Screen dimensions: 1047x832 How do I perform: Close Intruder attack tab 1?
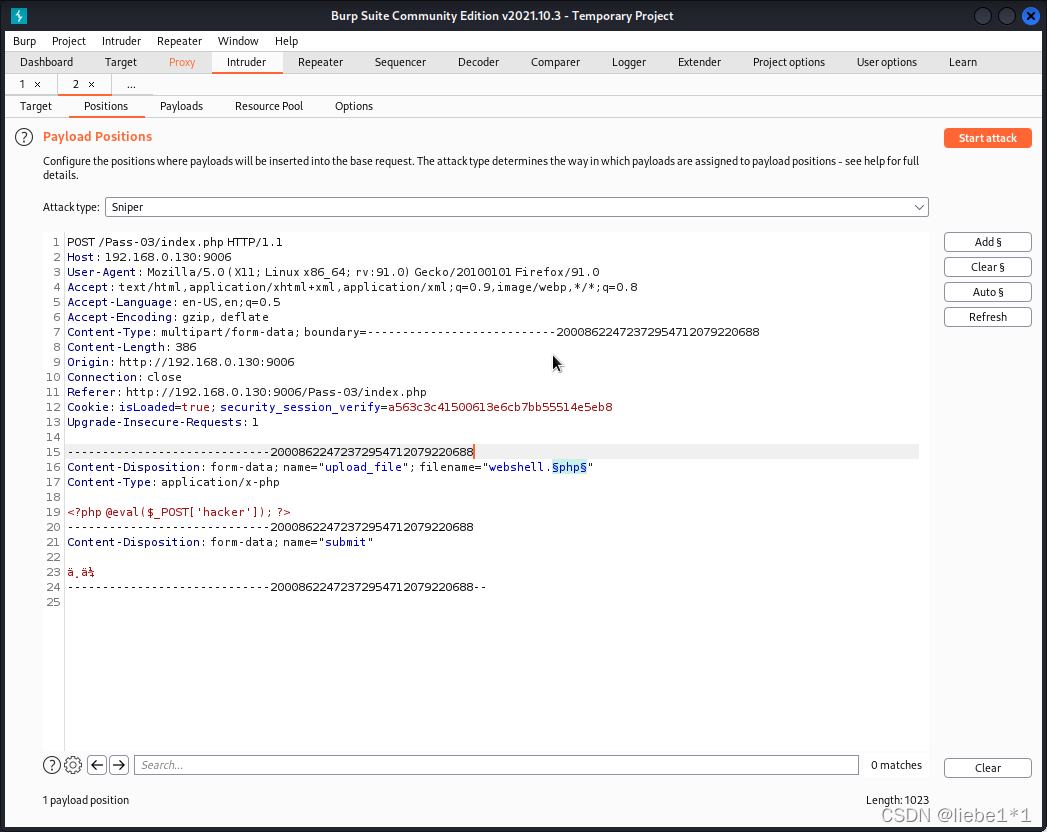[37, 84]
